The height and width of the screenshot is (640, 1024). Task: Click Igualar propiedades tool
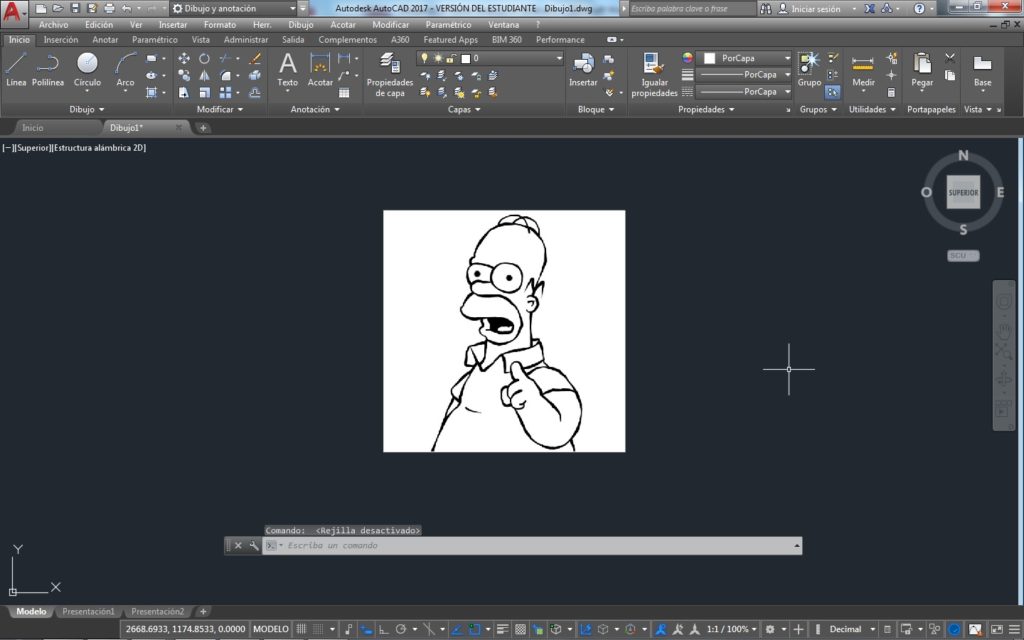click(654, 74)
